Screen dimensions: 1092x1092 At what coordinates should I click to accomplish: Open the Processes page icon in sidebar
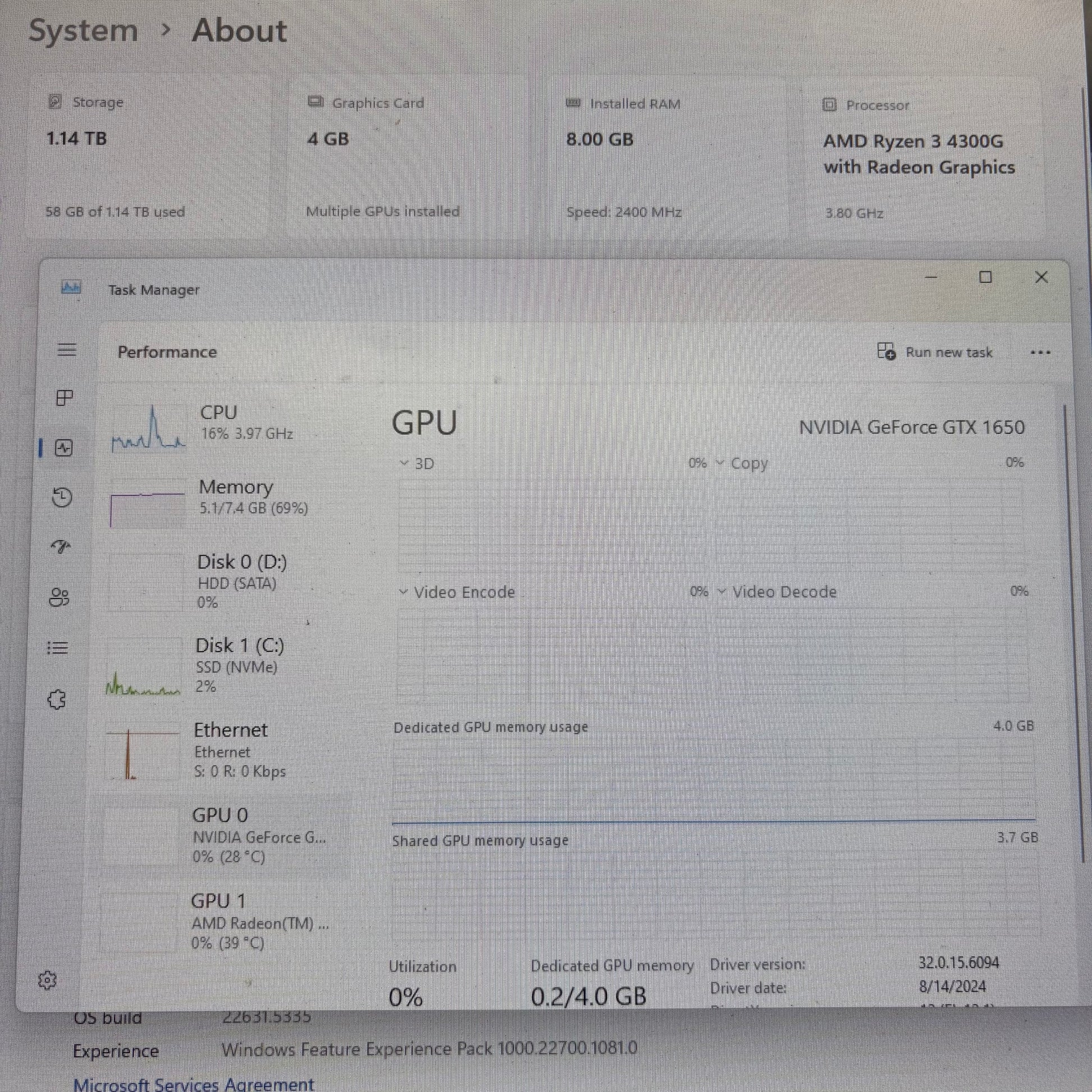point(65,398)
